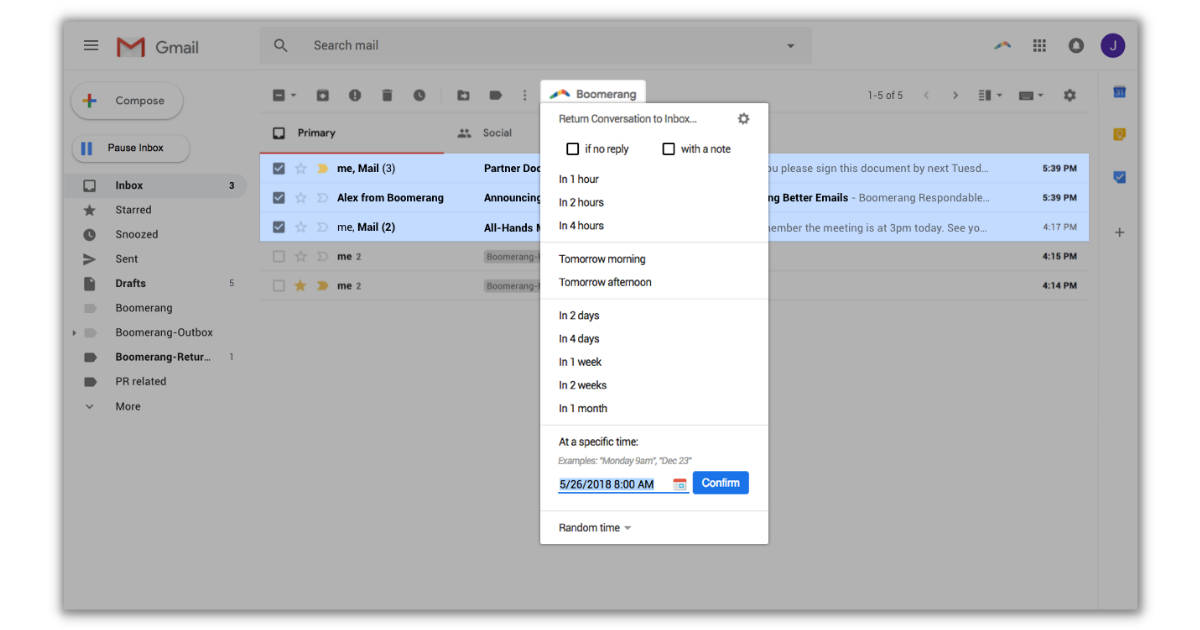Report selected emails as spam
The height and width of the screenshot is (630, 1200).
tap(355, 95)
